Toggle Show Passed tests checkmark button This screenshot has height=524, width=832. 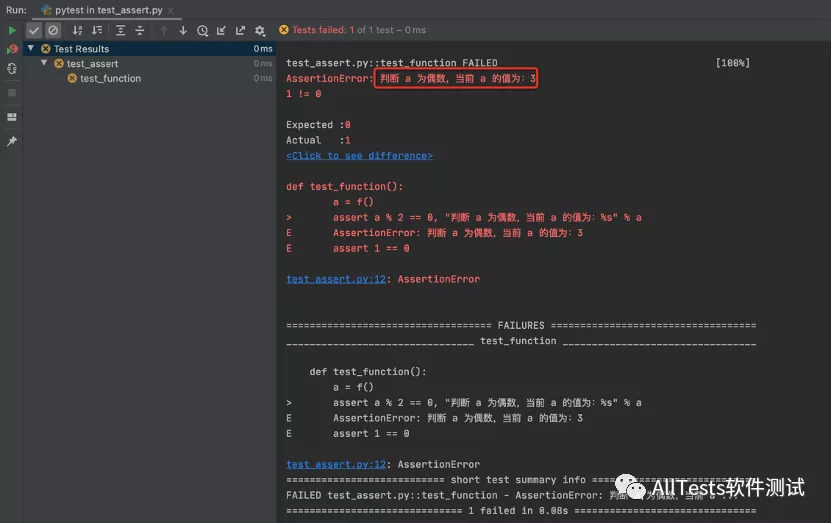34,30
